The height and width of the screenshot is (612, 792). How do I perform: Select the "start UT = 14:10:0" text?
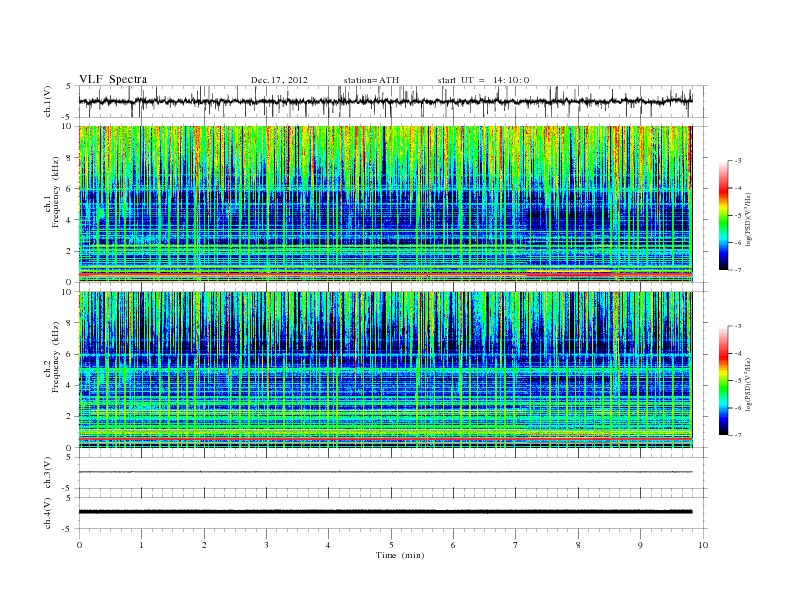(483, 80)
